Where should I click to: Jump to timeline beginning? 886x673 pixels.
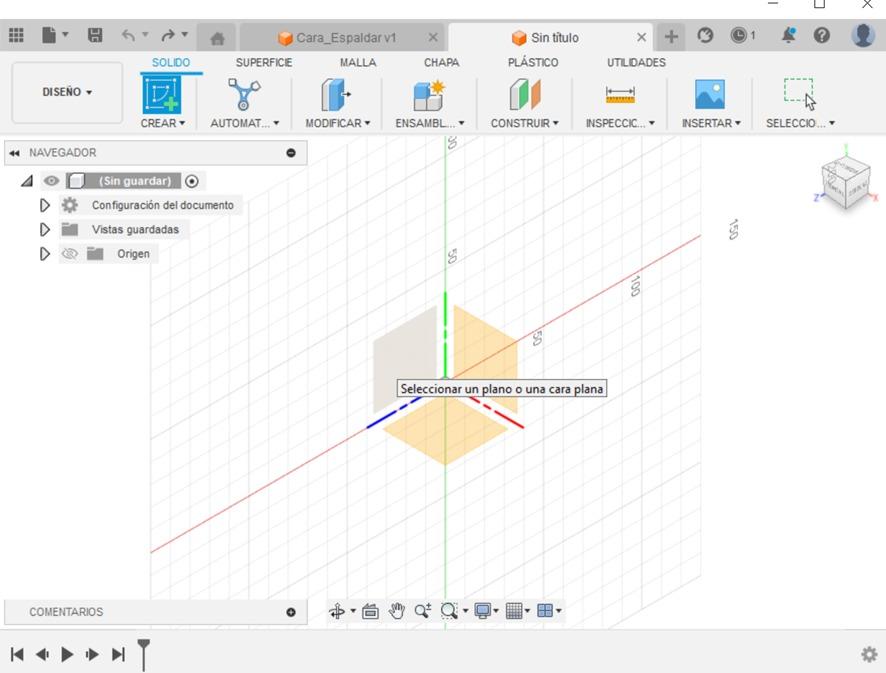coord(17,654)
